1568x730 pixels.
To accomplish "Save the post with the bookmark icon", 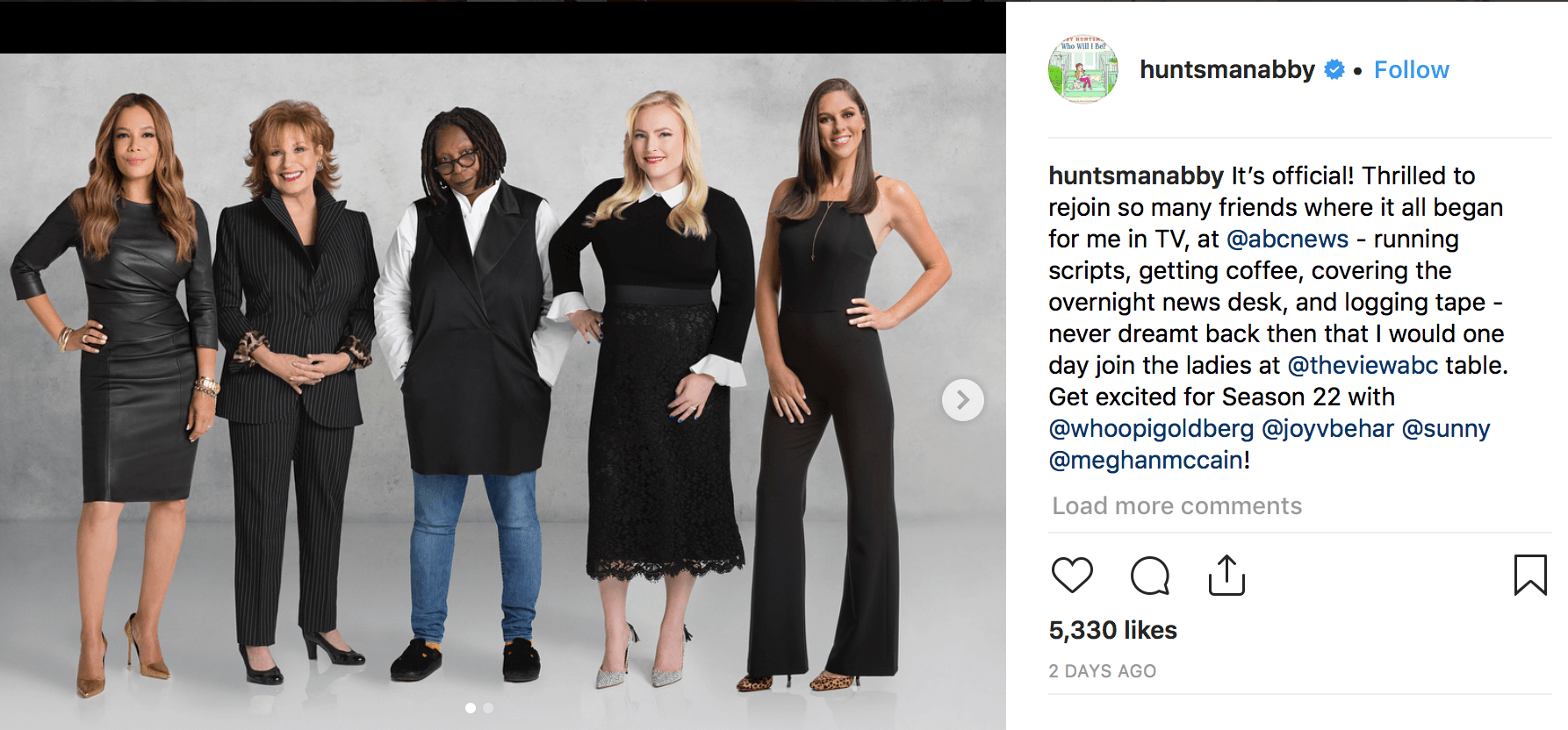I will pos(1530,576).
